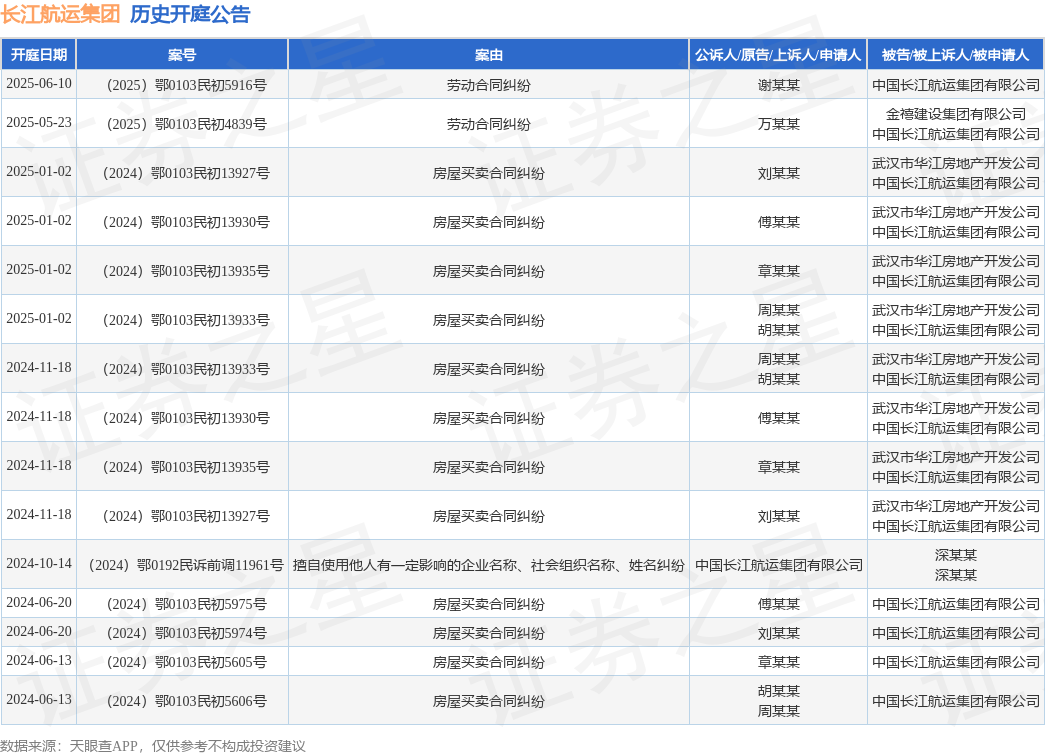This screenshot has height=755, width=1045.
Task: Click case number (2024)鄂0103民初5974号
Action: (x=186, y=633)
